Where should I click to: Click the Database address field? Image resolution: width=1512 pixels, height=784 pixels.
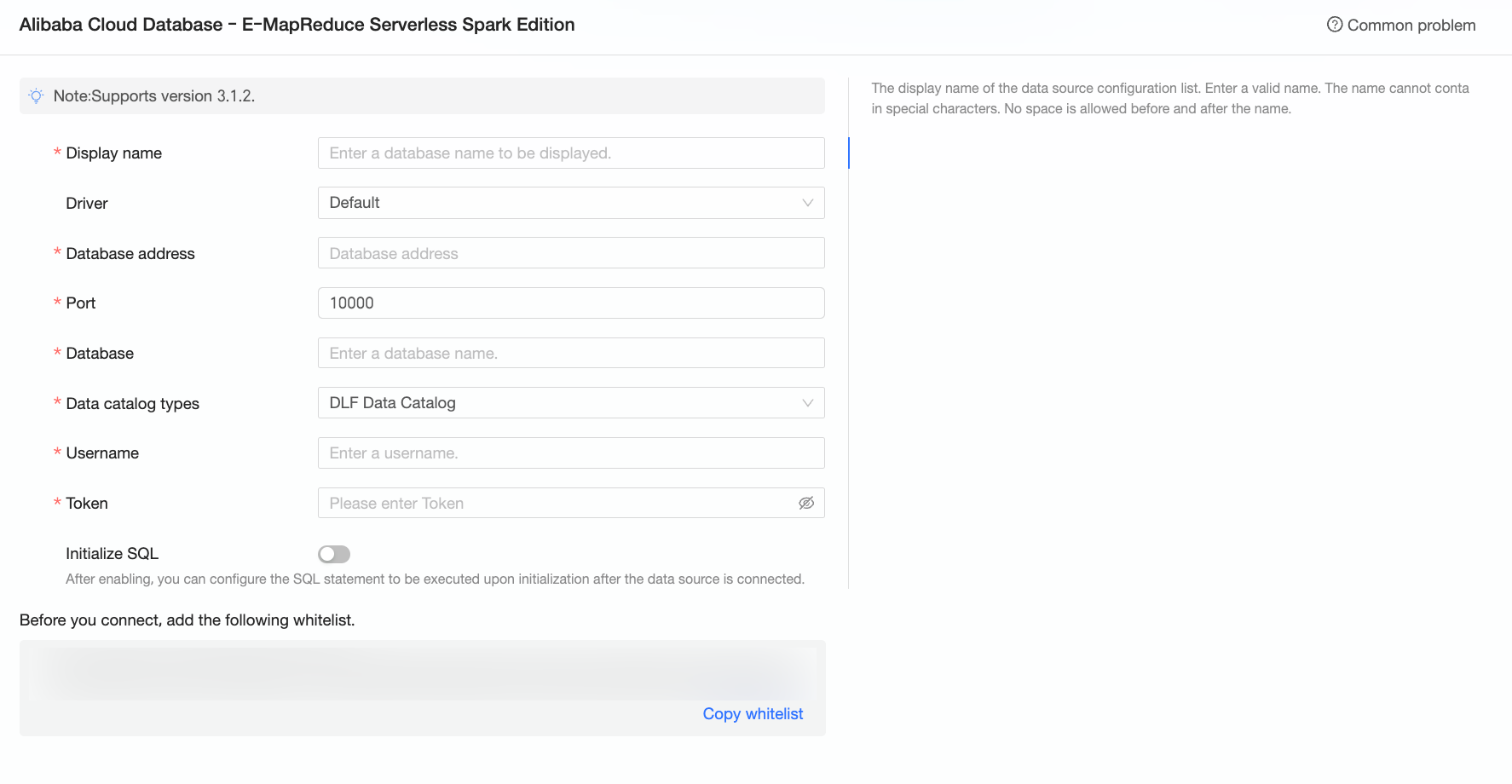pos(570,253)
